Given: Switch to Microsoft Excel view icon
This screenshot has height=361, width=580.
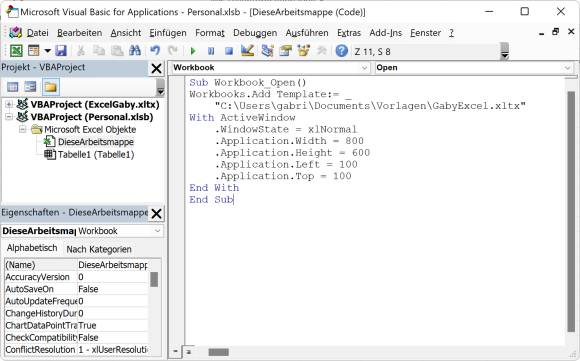Looking at the screenshot, I should 16,51.
